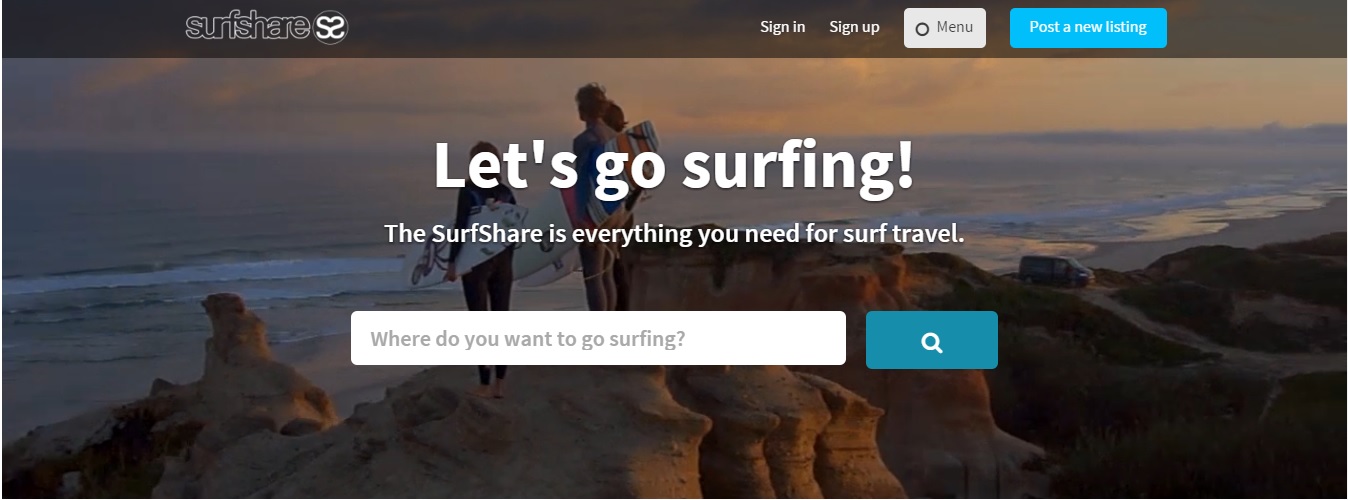Submit search with the teal search button
The image size is (1348, 500).
pyautogui.click(x=932, y=340)
